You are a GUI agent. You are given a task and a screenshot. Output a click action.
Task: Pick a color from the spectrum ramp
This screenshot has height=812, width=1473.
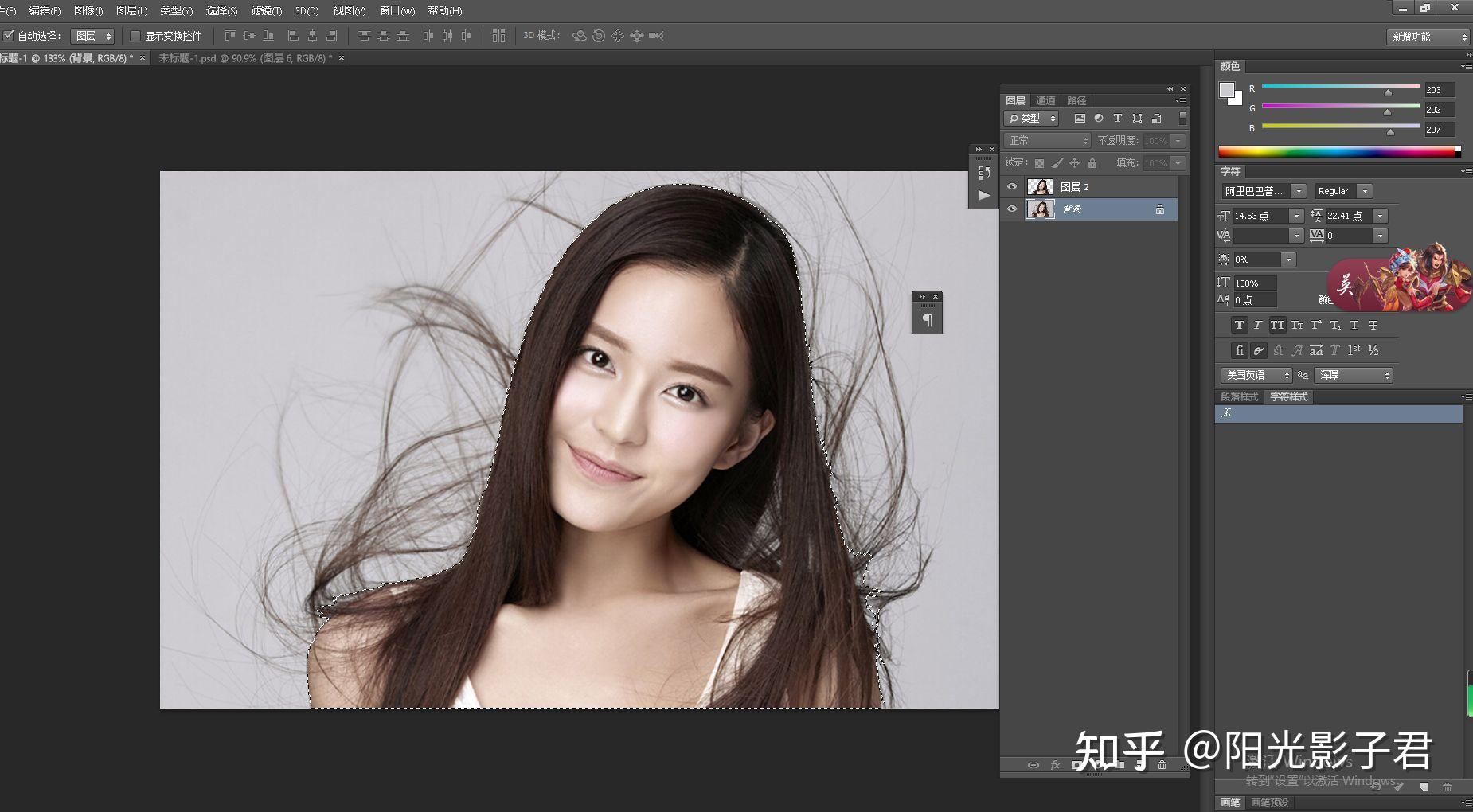pos(1339,152)
